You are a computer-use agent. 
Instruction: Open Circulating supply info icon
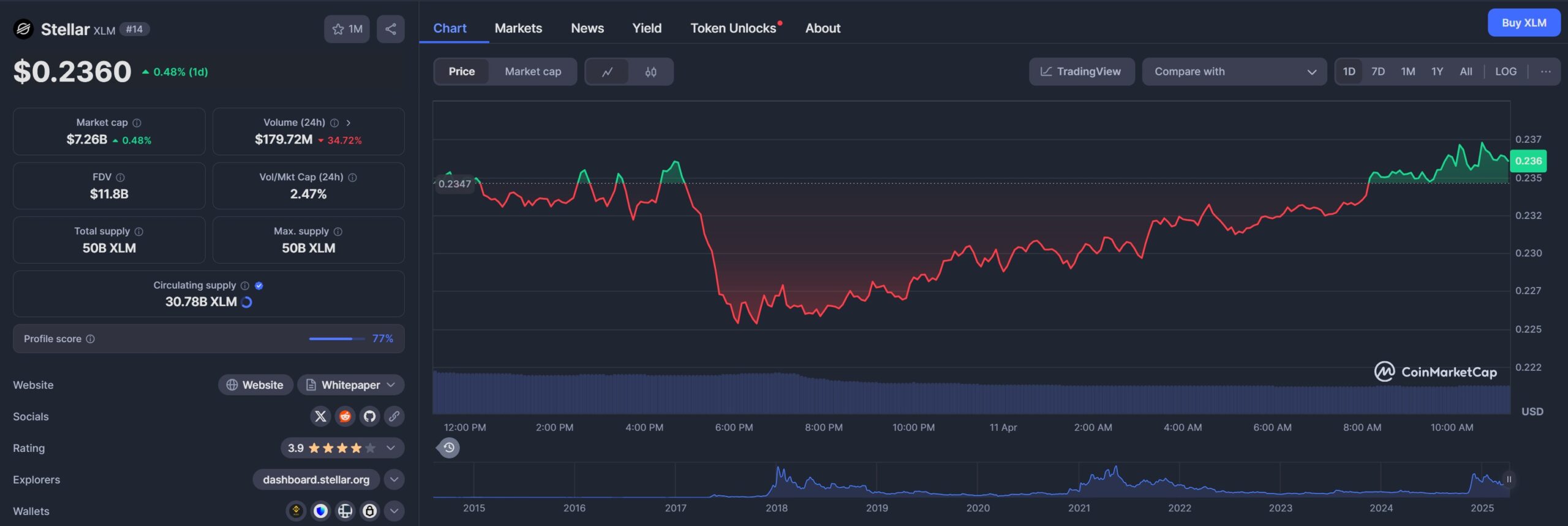tap(245, 285)
